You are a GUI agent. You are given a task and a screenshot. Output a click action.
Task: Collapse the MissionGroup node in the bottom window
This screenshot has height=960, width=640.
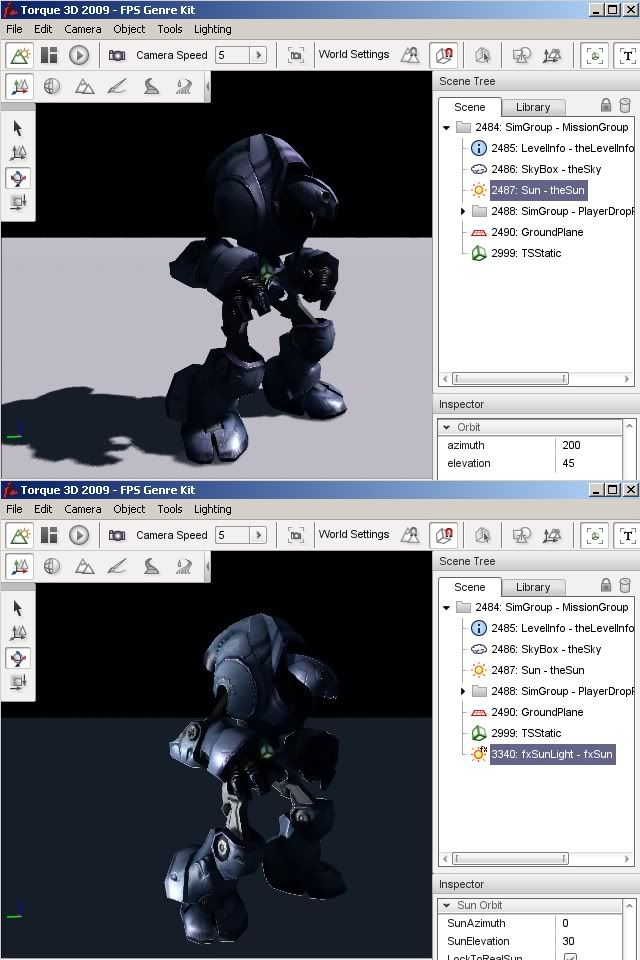(447, 607)
